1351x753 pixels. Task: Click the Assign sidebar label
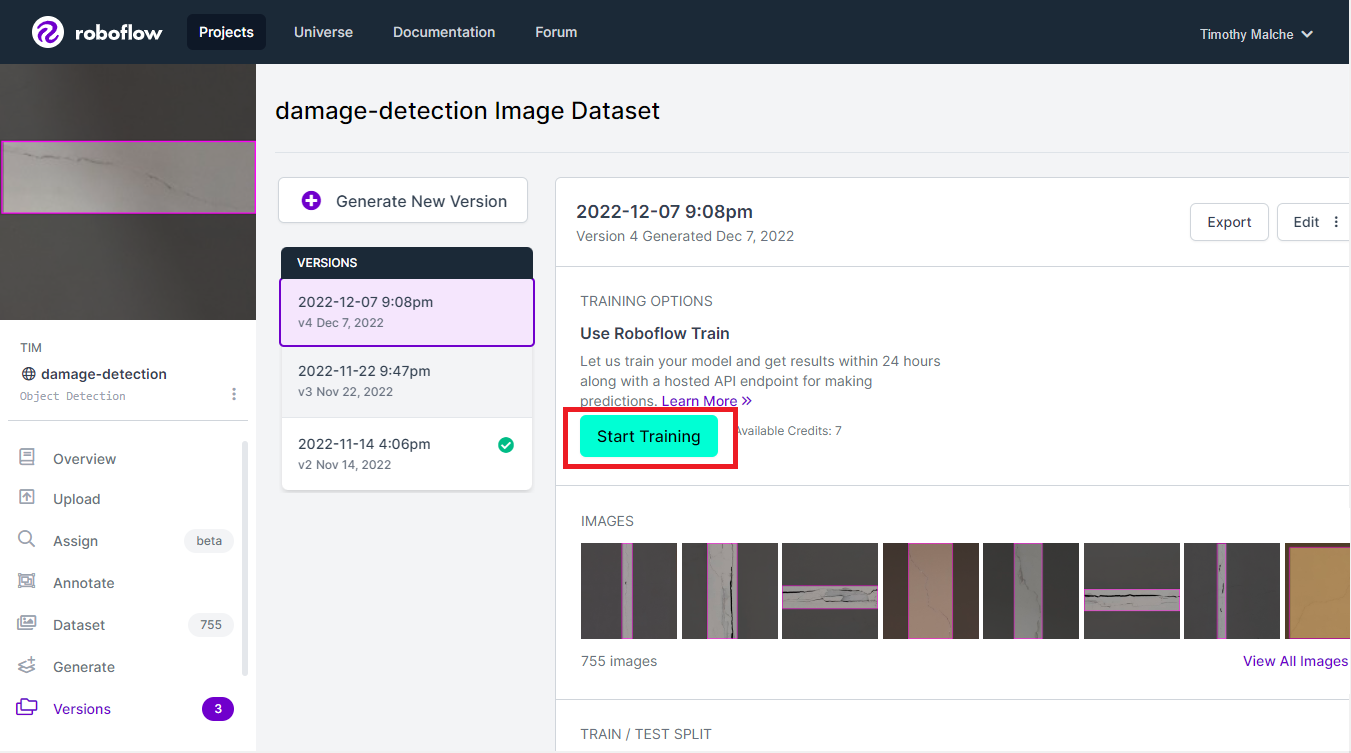click(76, 541)
